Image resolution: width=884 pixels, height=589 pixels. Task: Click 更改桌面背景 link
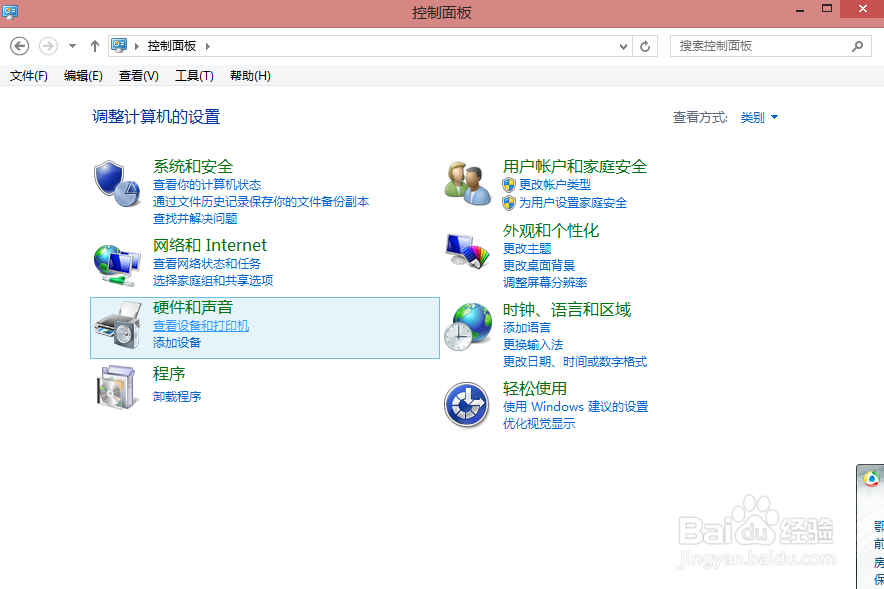pyautogui.click(x=539, y=265)
